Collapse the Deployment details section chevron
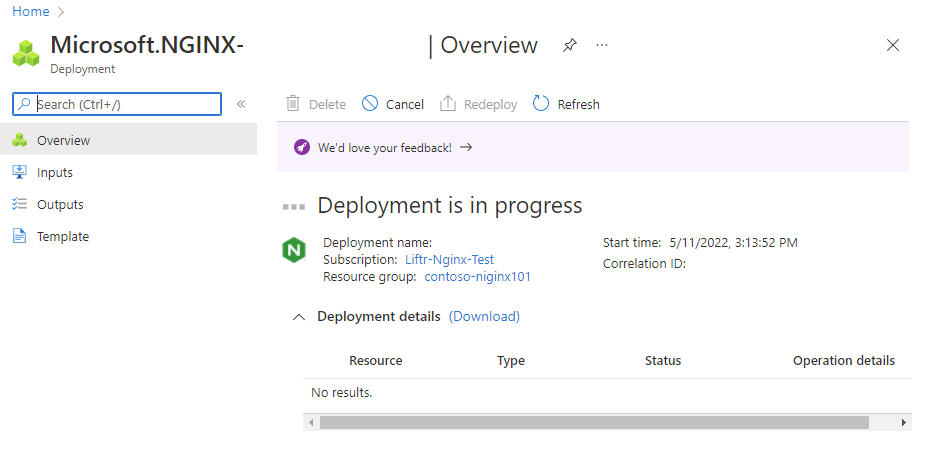 [x=299, y=317]
